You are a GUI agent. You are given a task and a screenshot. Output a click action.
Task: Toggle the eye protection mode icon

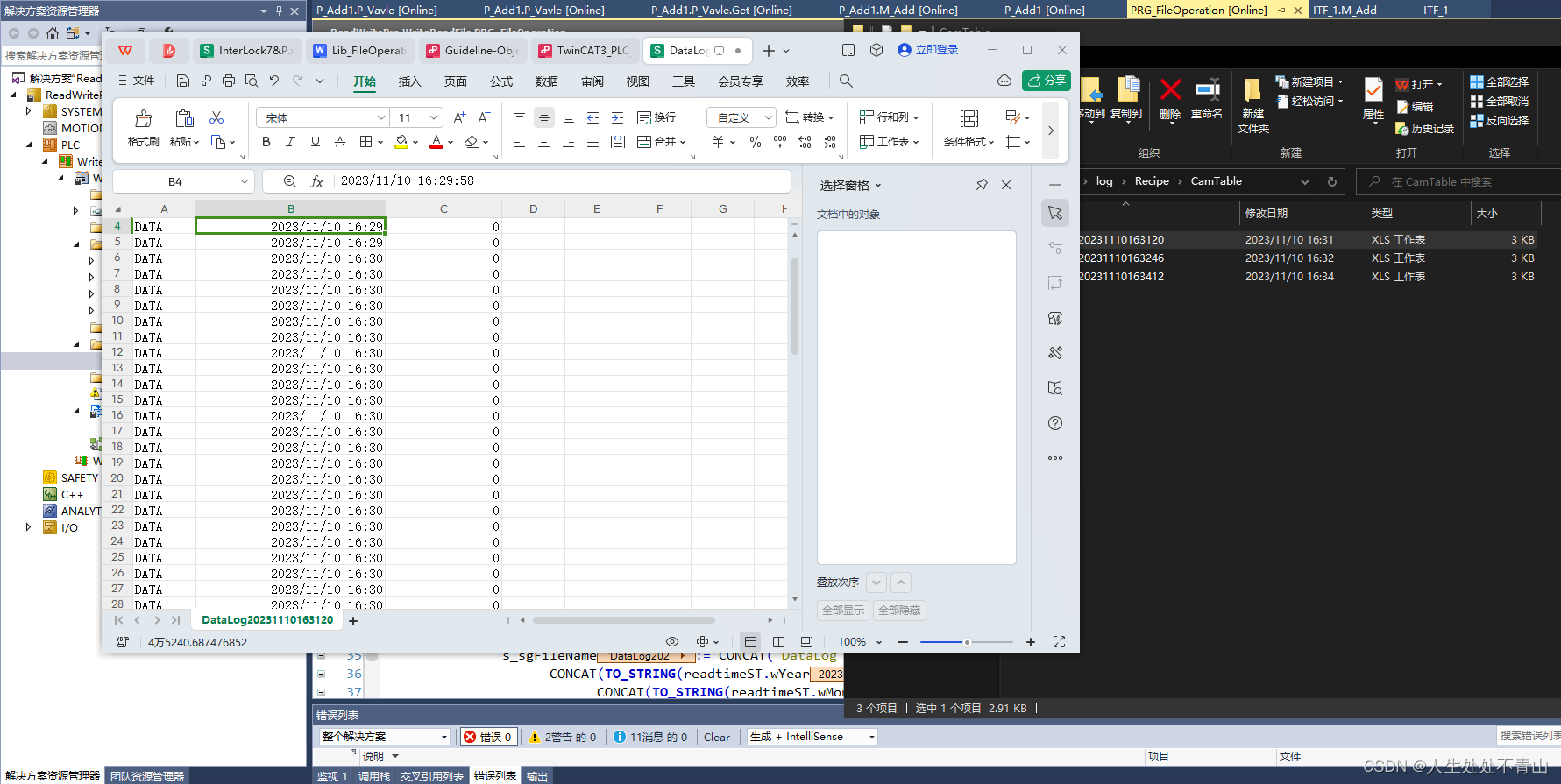[672, 642]
